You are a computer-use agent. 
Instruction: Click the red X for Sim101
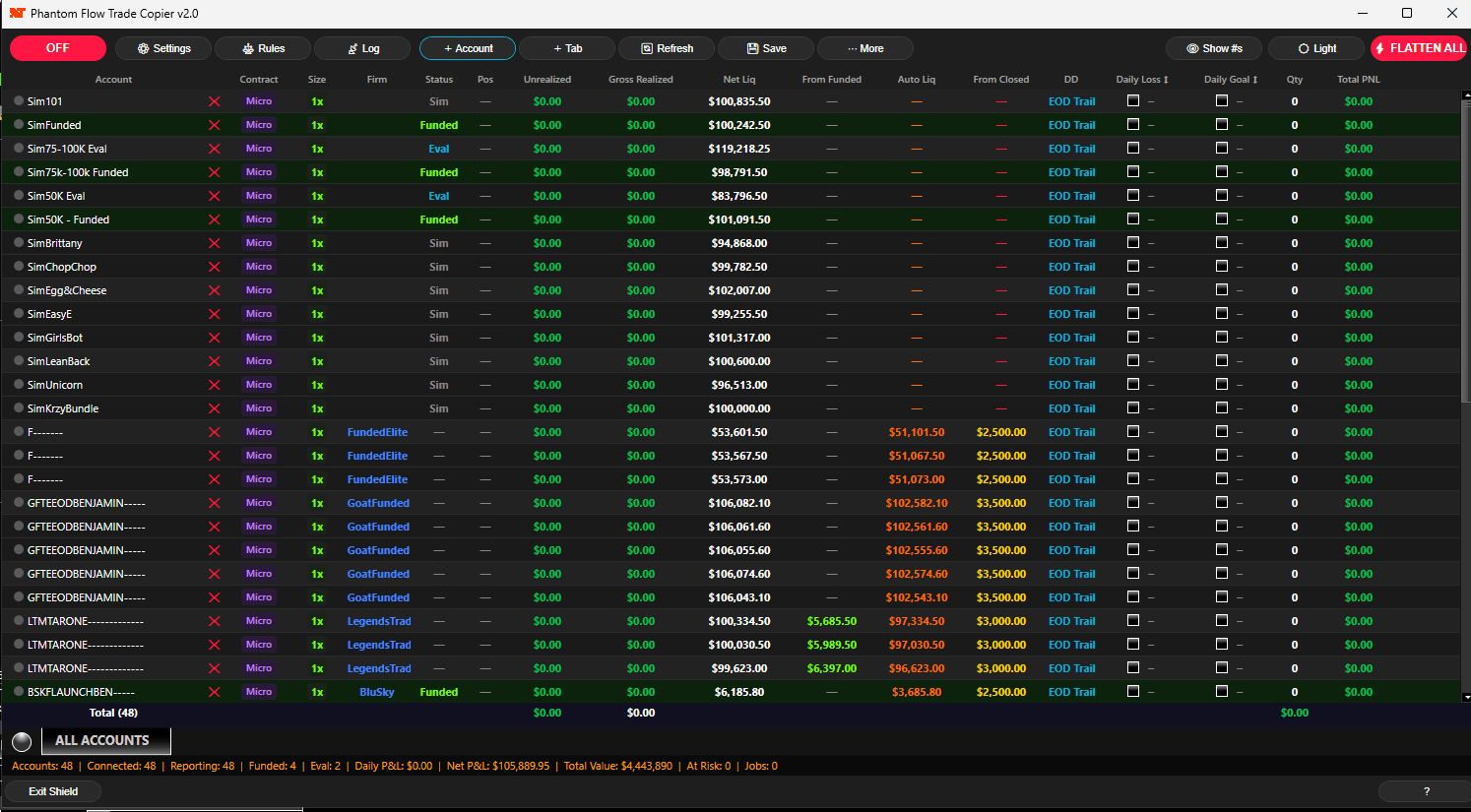click(214, 101)
